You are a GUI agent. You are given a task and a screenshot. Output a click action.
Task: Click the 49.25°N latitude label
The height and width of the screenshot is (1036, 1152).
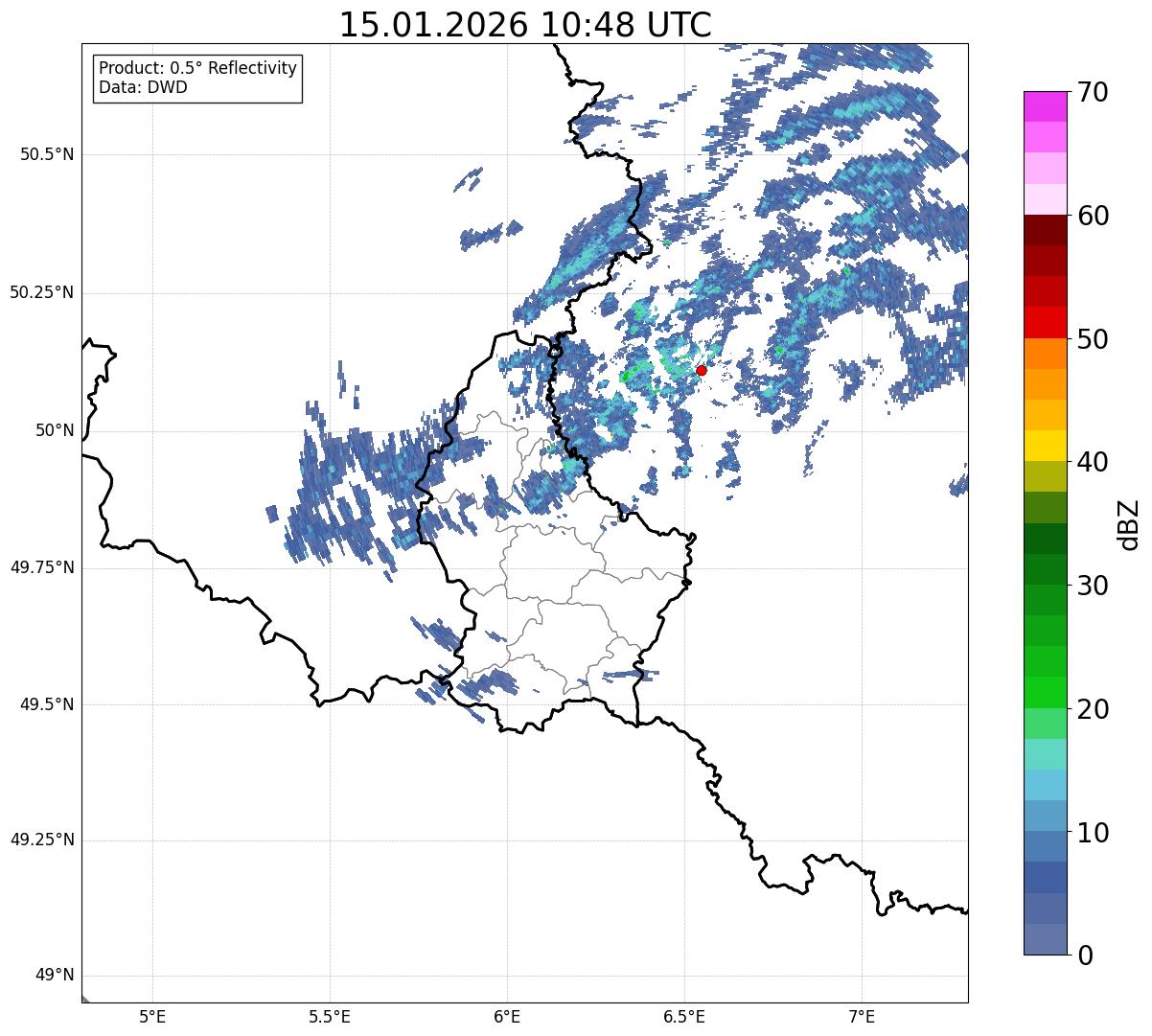click(x=42, y=840)
